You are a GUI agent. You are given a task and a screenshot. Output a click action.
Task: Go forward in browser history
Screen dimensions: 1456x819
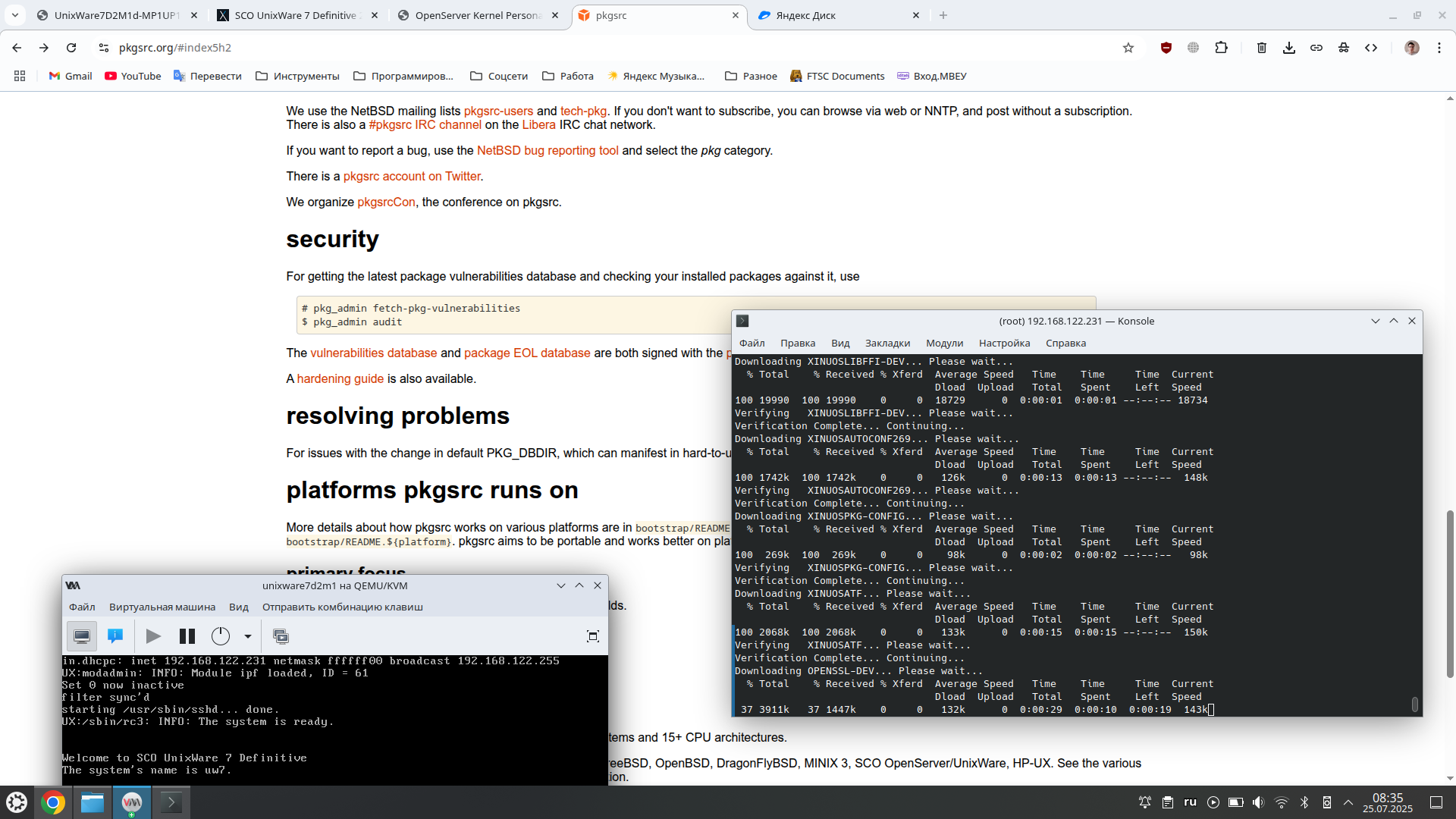click(44, 48)
